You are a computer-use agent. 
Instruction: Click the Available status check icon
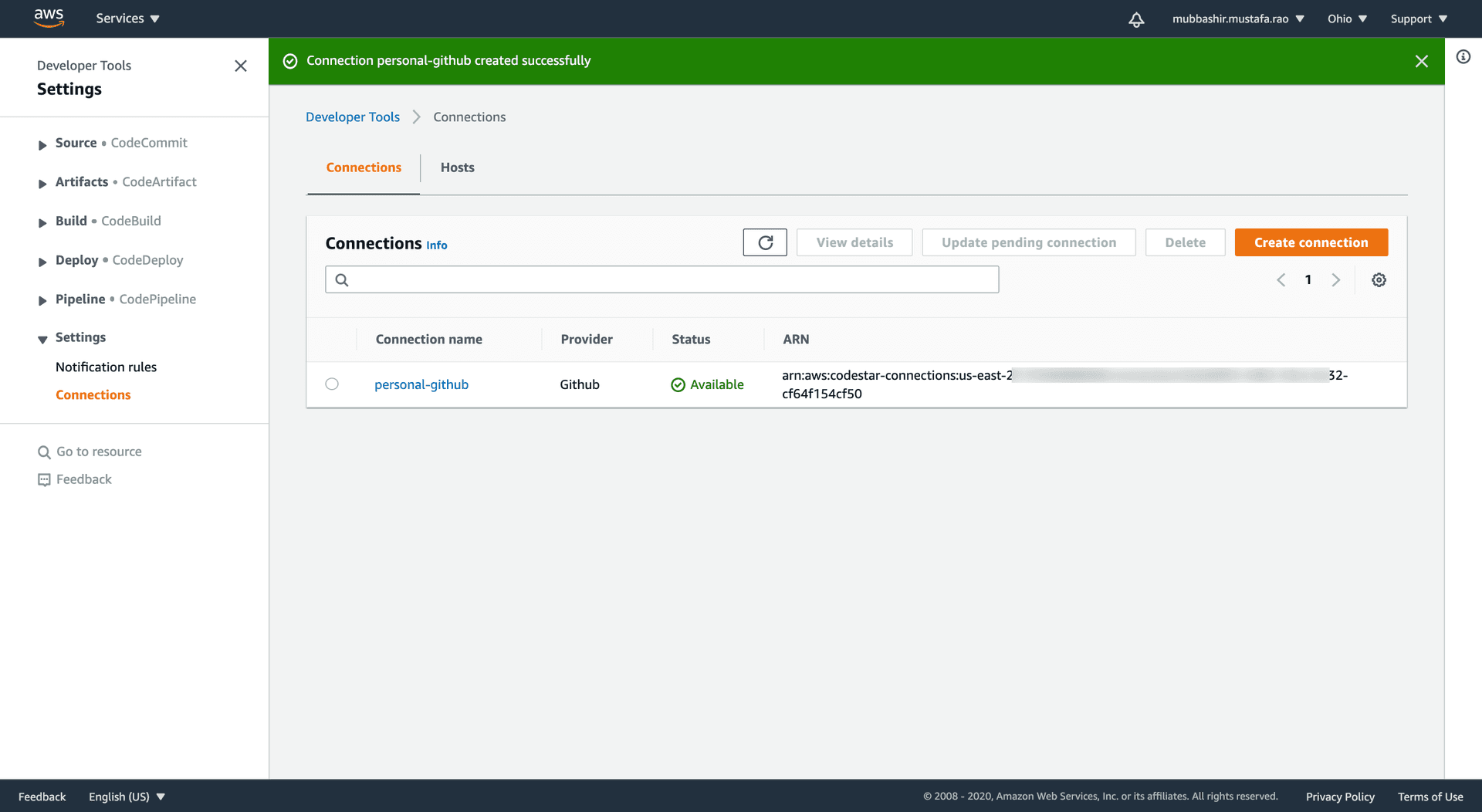[678, 385]
